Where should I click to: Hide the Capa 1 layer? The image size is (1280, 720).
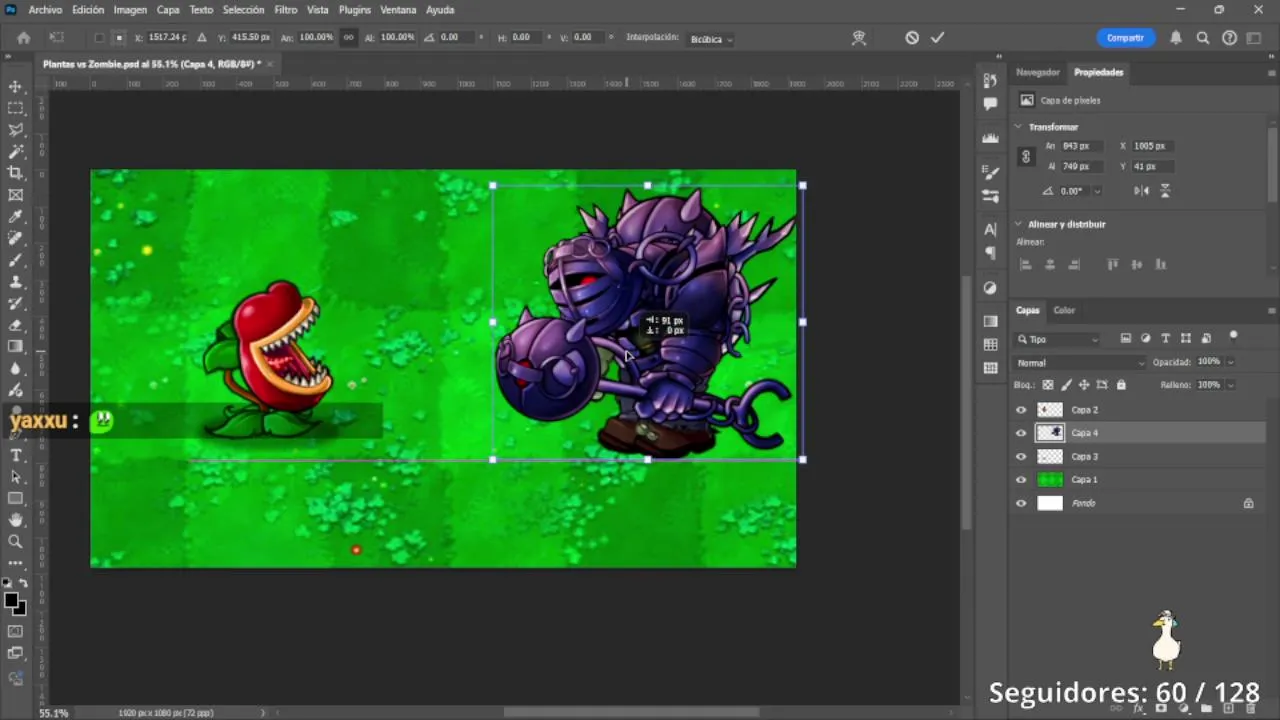1021,480
